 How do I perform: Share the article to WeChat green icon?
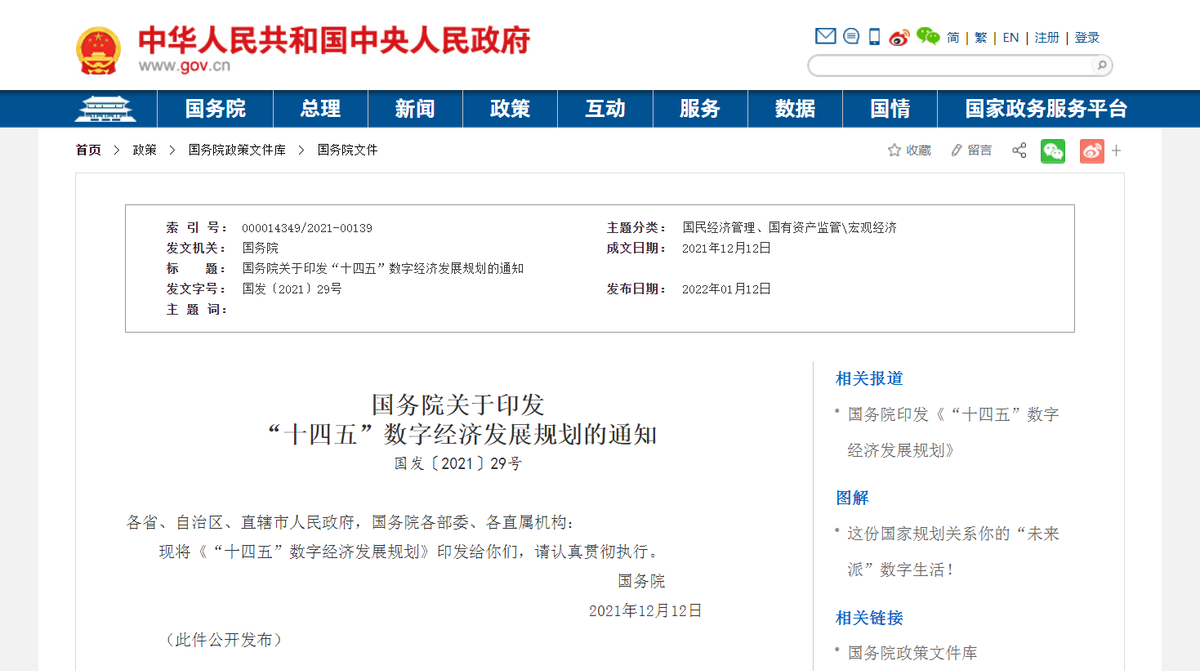[x=1052, y=150]
